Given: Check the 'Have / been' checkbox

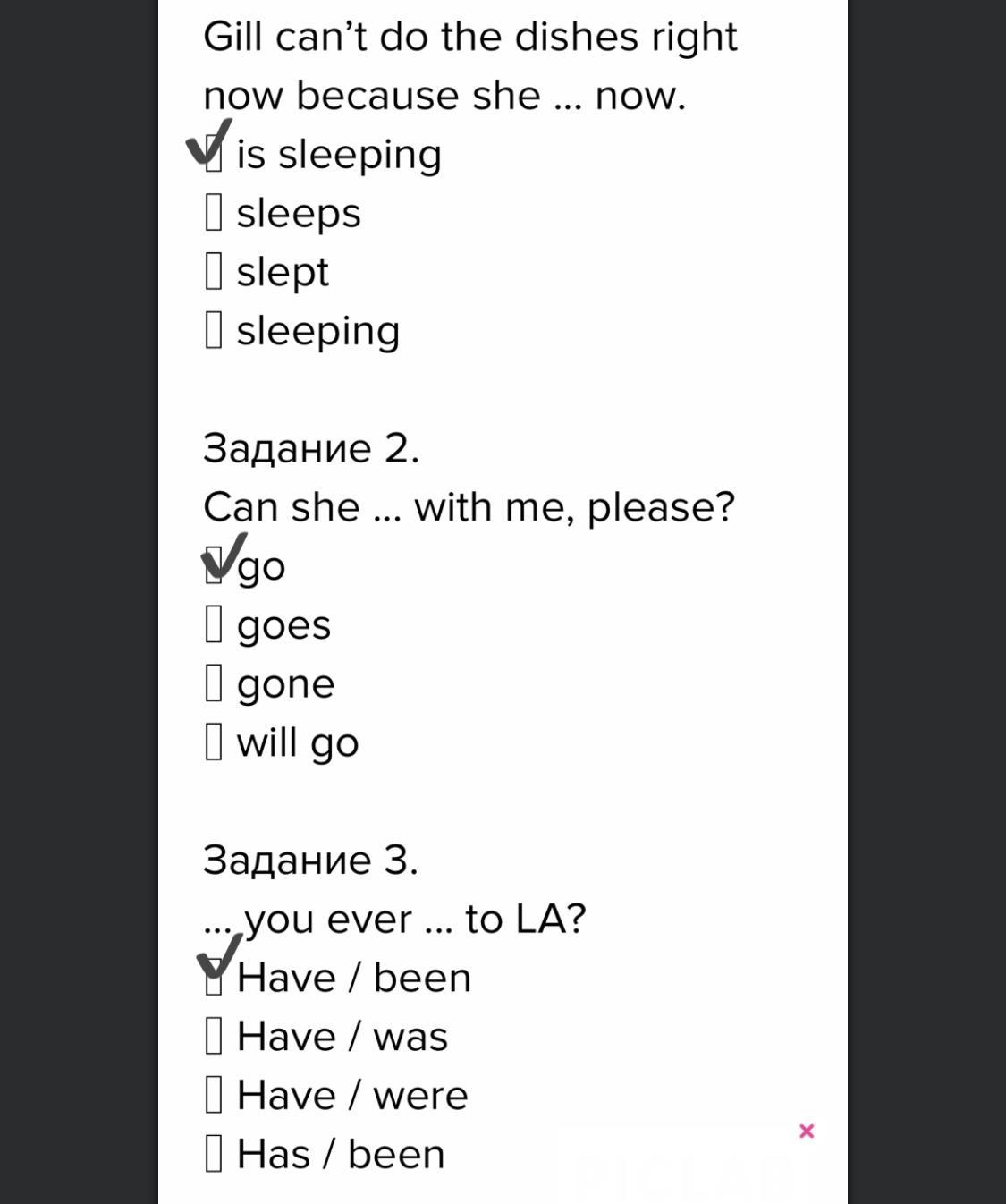Looking at the screenshot, I should [x=214, y=977].
